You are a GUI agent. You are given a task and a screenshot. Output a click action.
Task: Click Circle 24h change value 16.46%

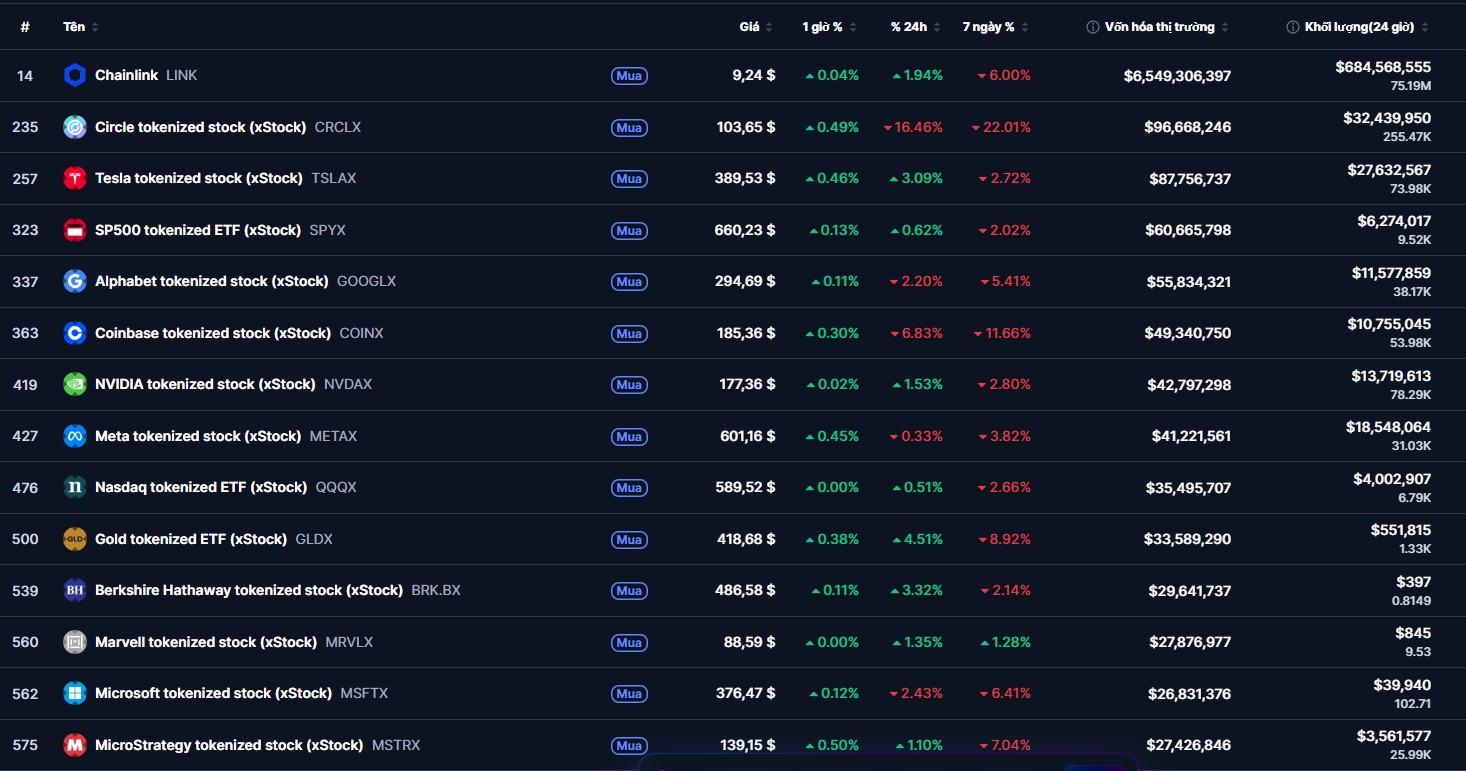click(913, 127)
